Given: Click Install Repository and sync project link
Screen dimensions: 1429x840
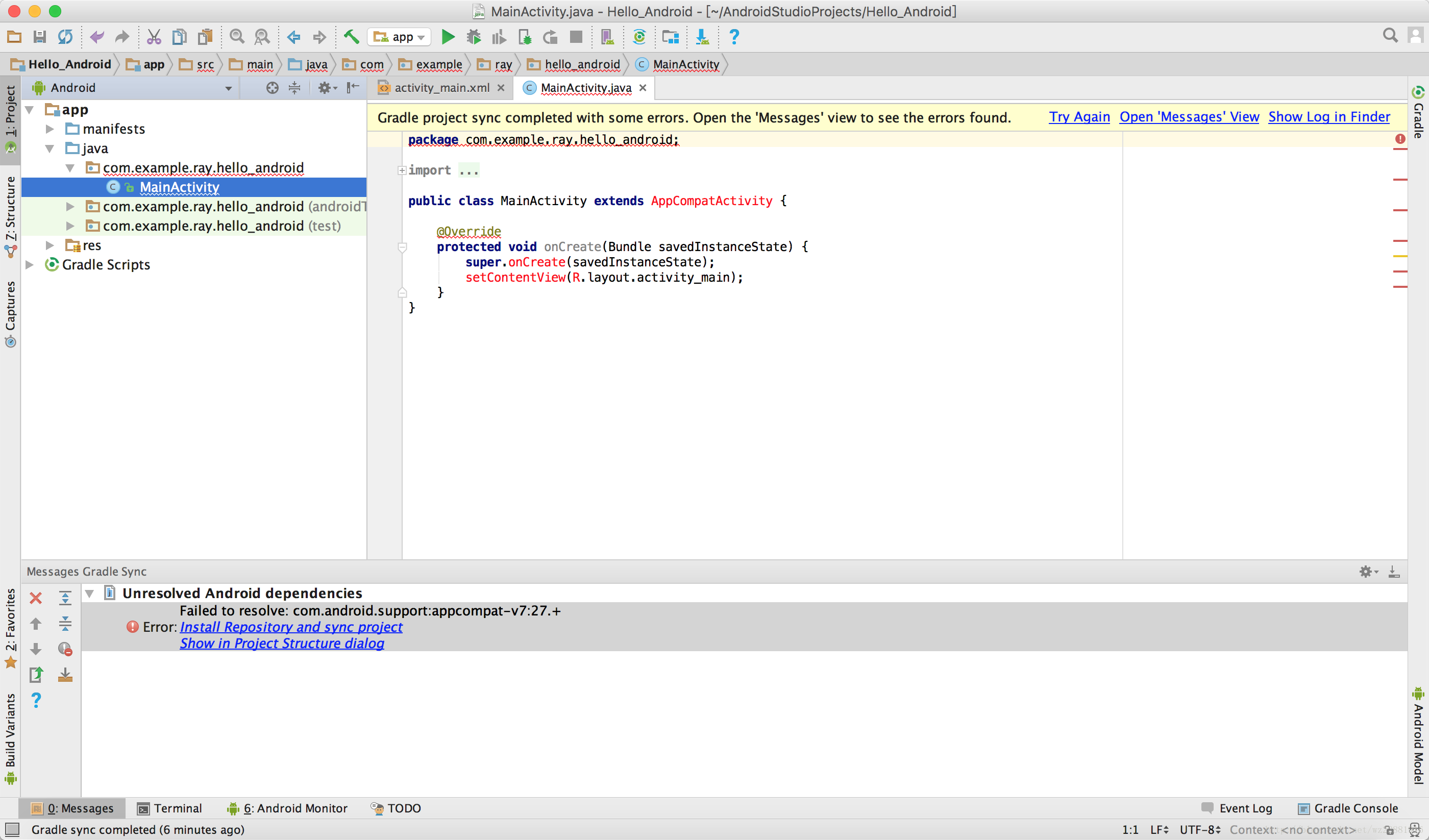Looking at the screenshot, I should (x=291, y=627).
